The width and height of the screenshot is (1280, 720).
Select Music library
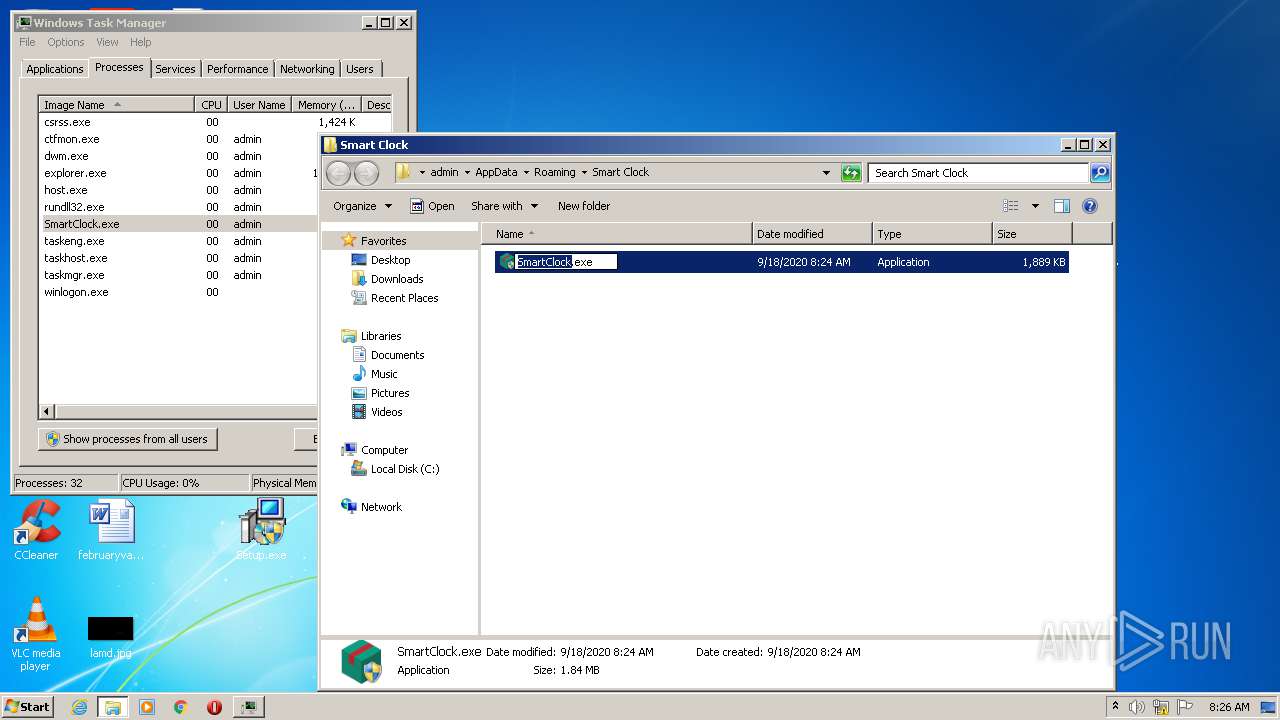[x=384, y=374]
